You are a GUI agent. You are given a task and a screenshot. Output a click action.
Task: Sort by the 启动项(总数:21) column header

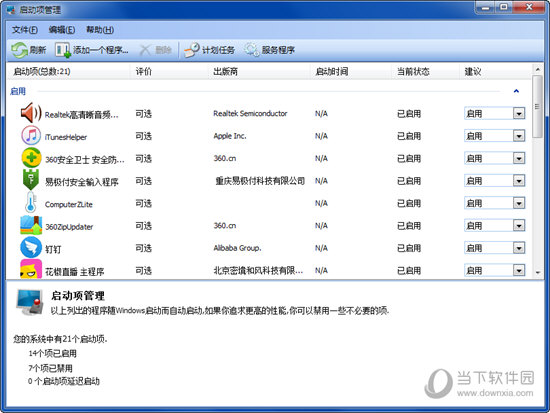(x=69, y=72)
